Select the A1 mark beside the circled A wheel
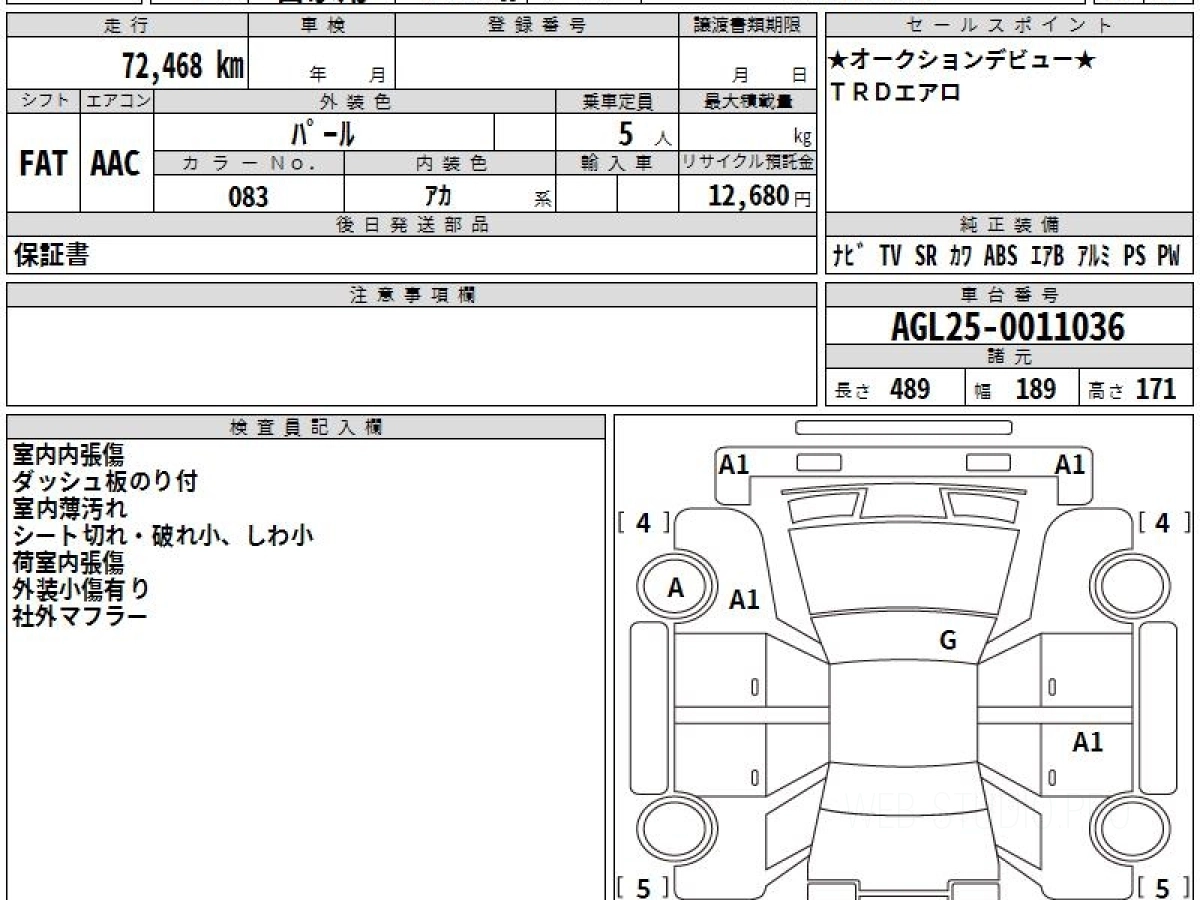1200x900 pixels. pyautogui.click(x=744, y=600)
